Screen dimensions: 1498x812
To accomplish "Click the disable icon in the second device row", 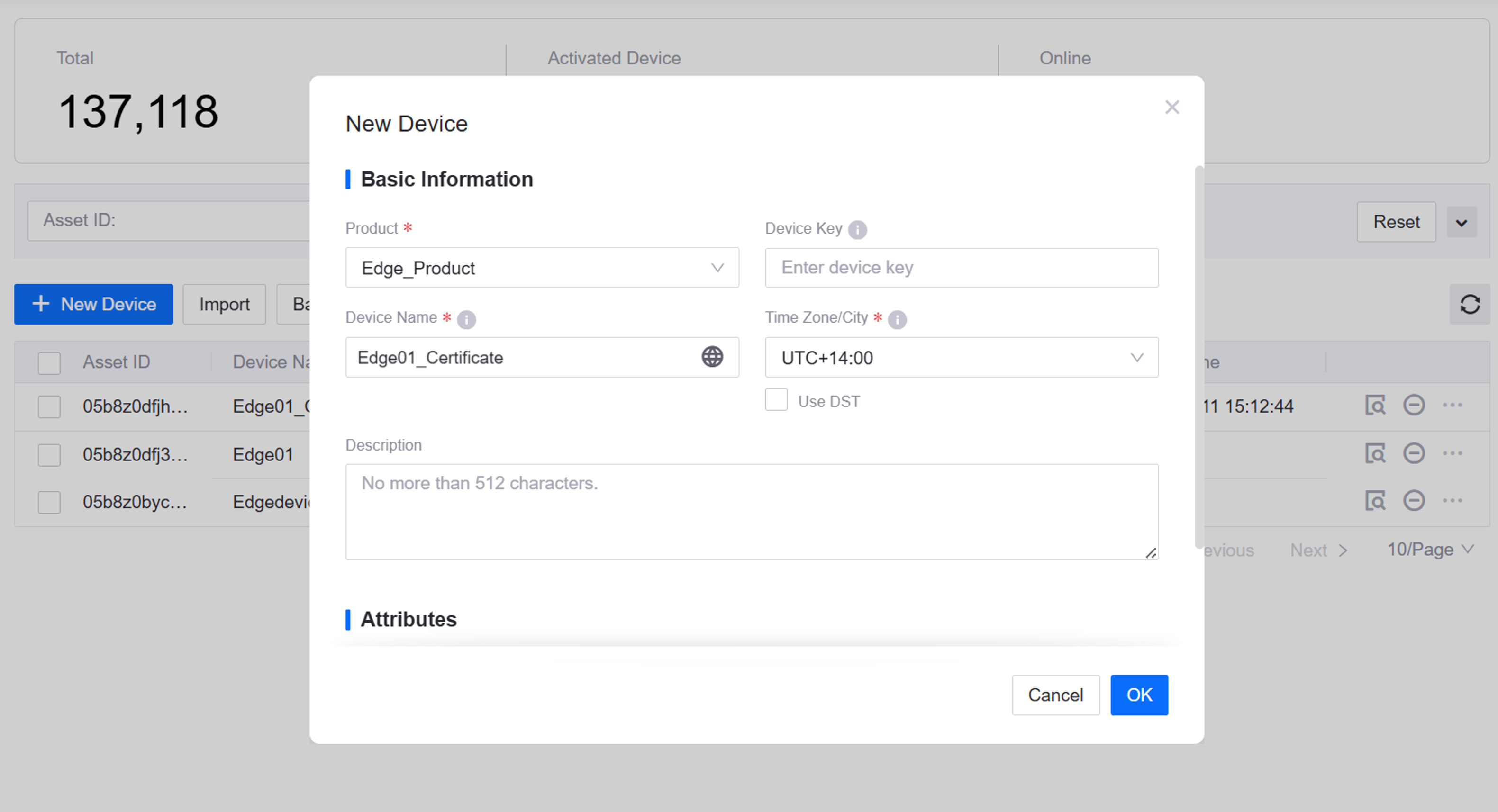I will click(x=1414, y=453).
